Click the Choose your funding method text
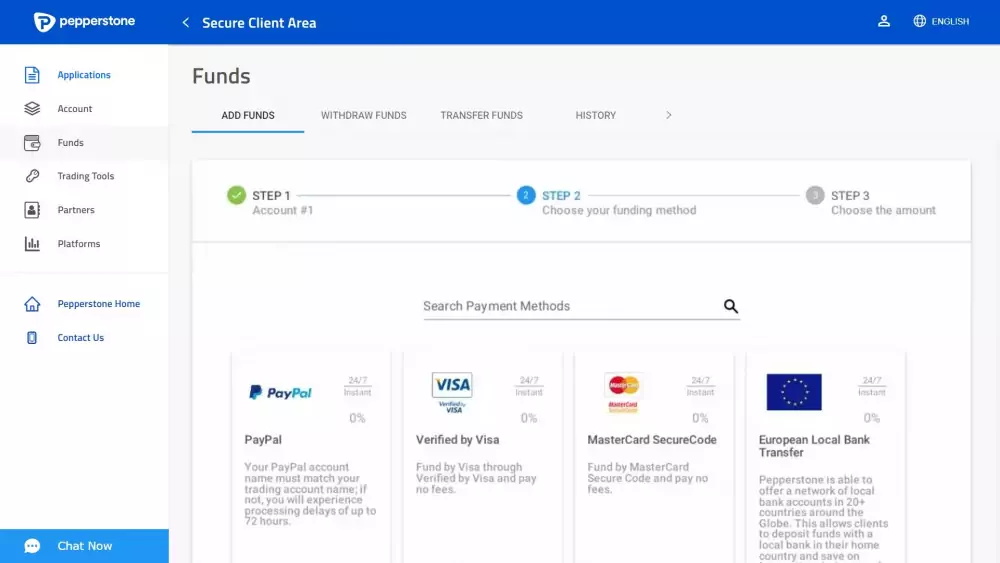The width and height of the screenshot is (1000, 563). coord(619,210)
